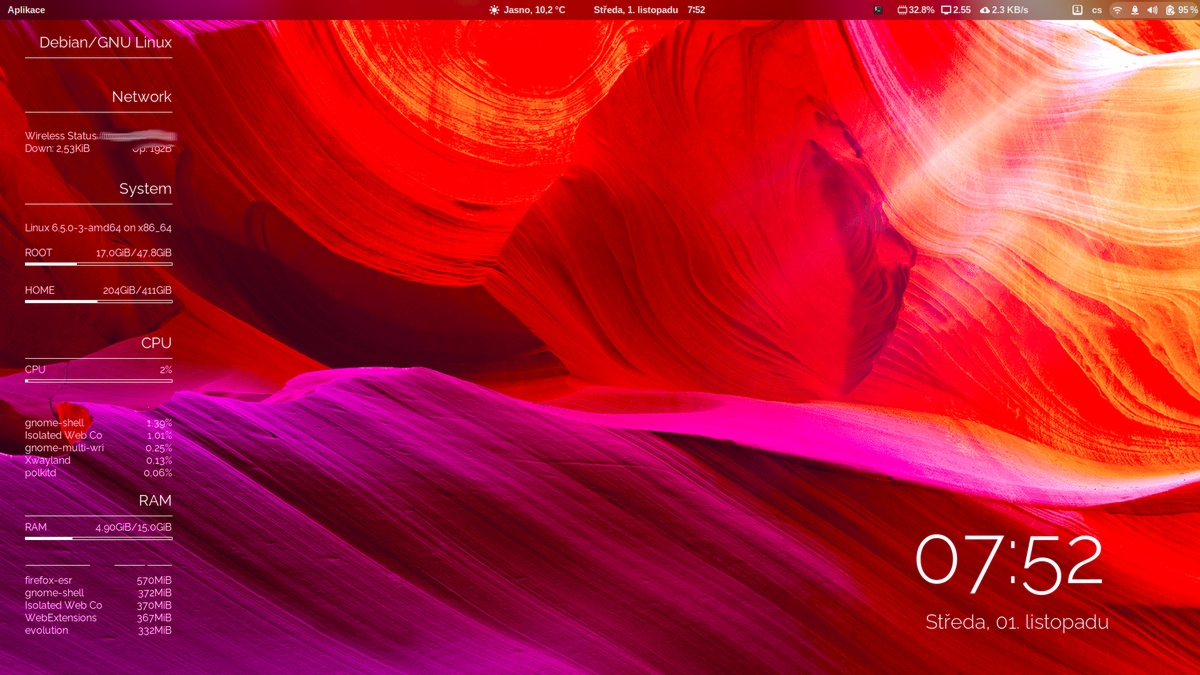Viewport: 1200px width, 675px height.
Task: Click the microphone icon in the system tray
Action: click(x=1135, y=10)
